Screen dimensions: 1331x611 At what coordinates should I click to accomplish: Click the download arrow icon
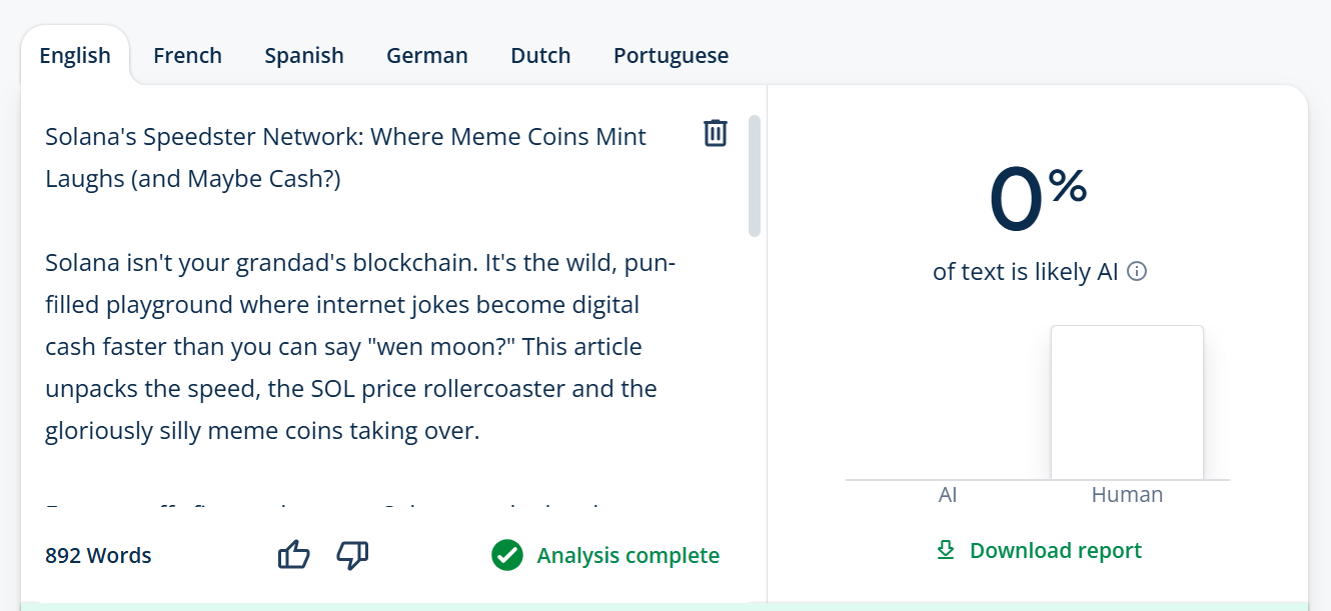pyautogui.click(x=945, y=550)
